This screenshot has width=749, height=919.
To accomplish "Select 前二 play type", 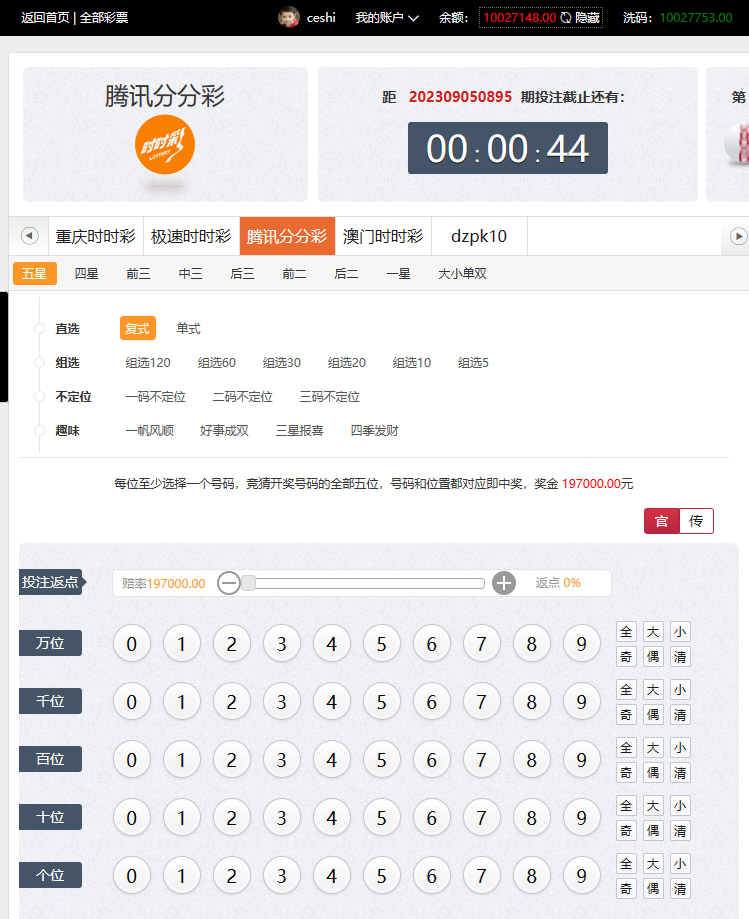I will click(294, 274).
